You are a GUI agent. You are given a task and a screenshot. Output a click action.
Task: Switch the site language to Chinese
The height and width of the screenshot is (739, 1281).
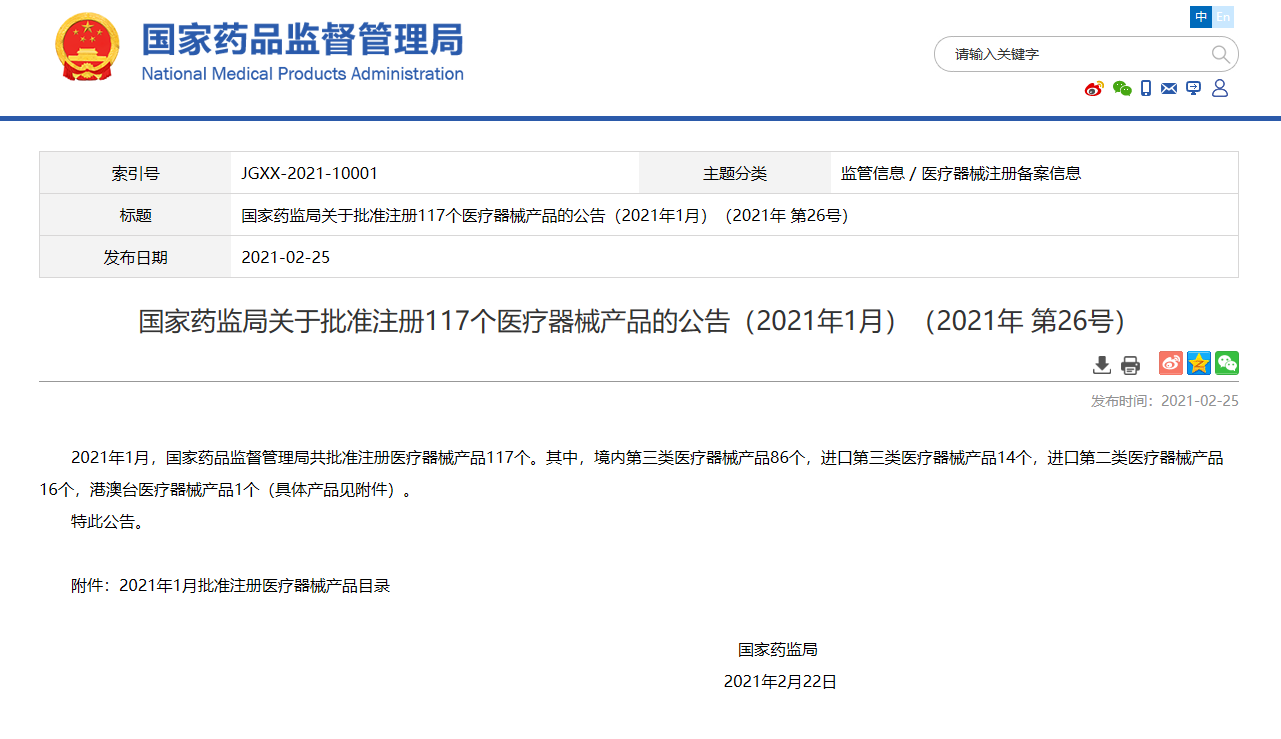(x=1200, y=17)
